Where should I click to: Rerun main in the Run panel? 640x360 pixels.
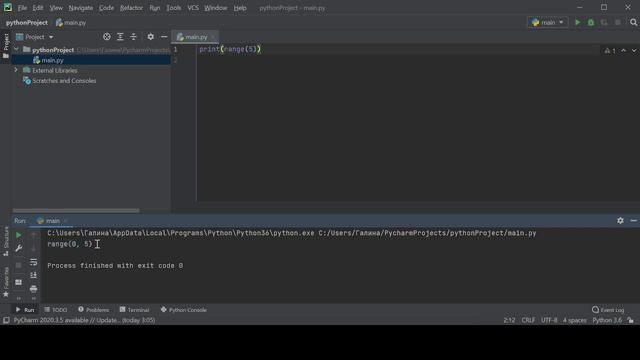[x=18, y=235]
